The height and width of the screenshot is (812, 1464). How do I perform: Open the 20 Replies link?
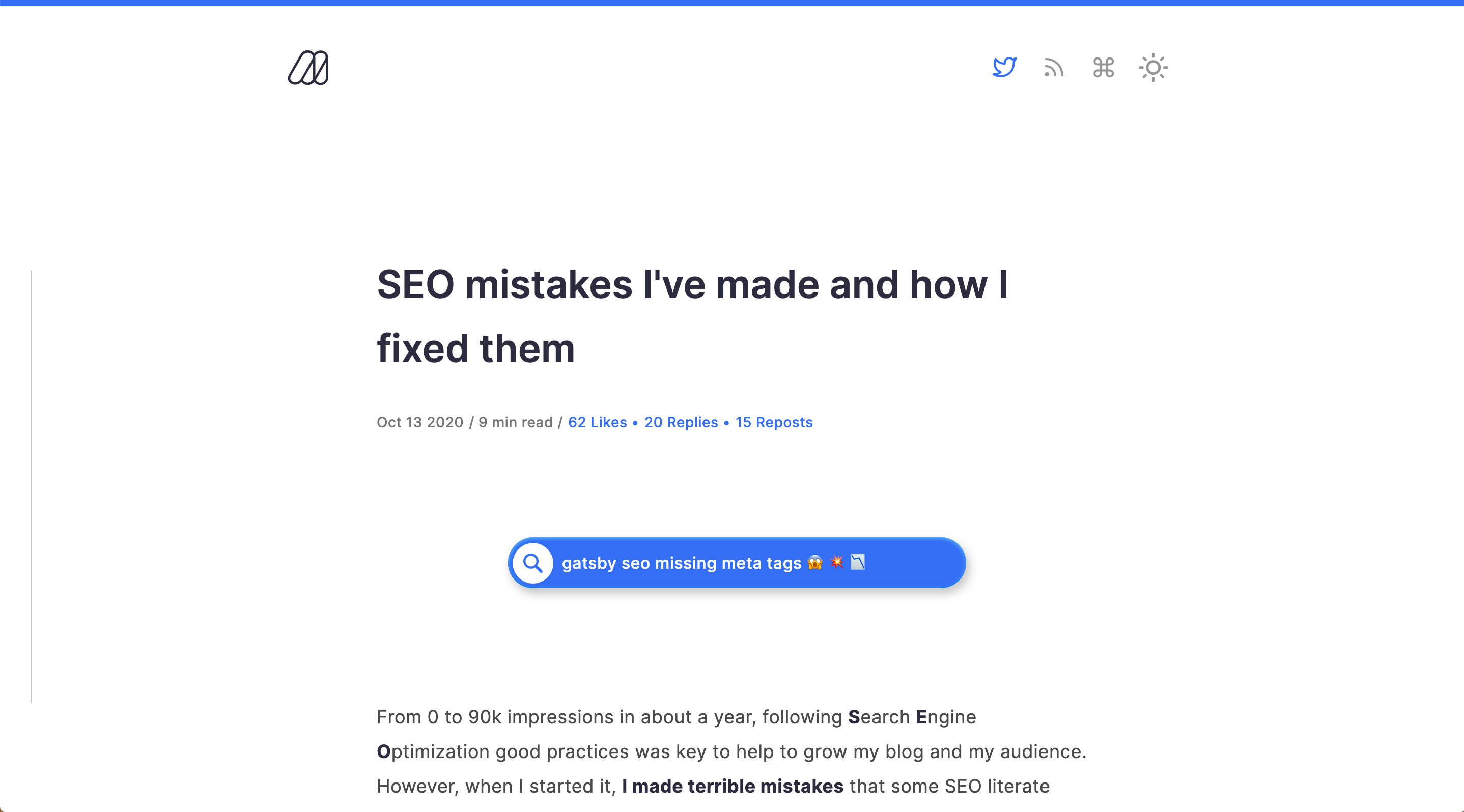pyautogui.click(x=681, y=422)
